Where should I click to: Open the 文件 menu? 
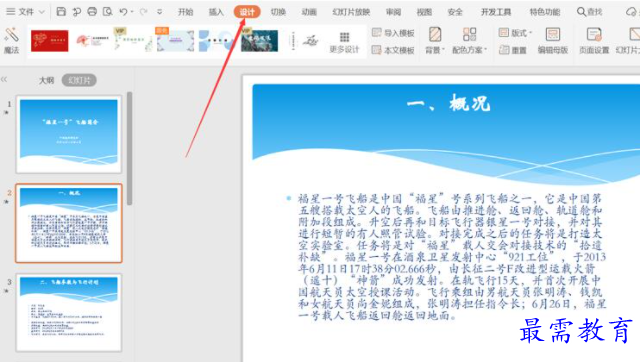[x=25, y=12]
